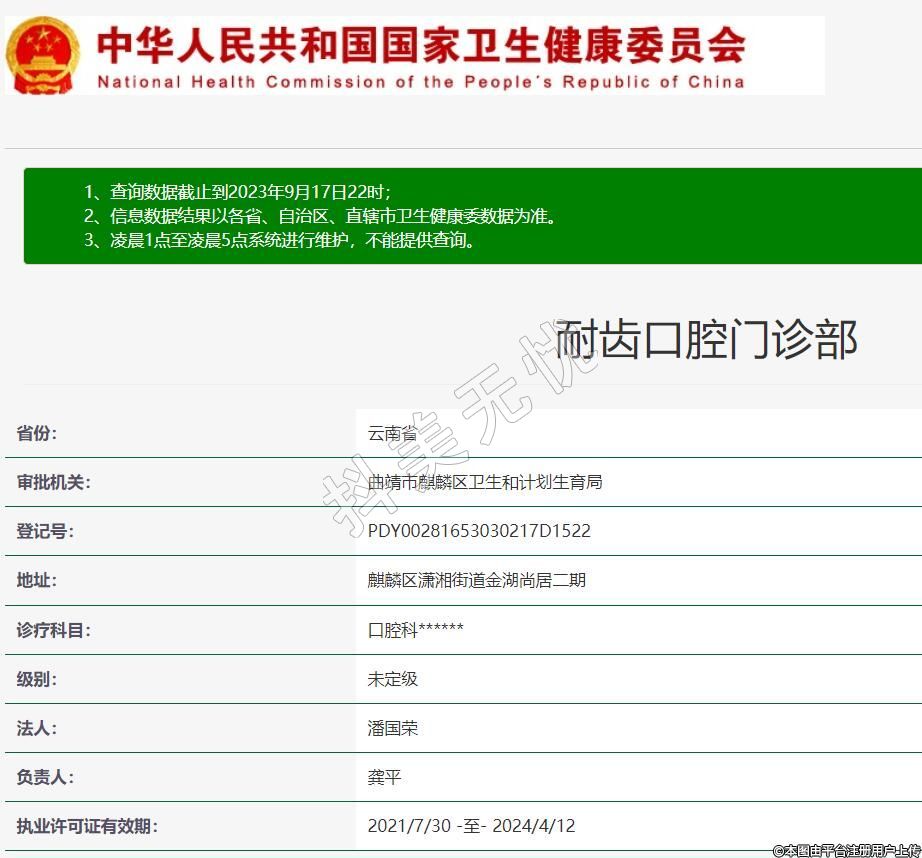This screenshot has width=922, height=858.
Task: Select the second notice line about 信息数据结果
Action: (319, 216)
